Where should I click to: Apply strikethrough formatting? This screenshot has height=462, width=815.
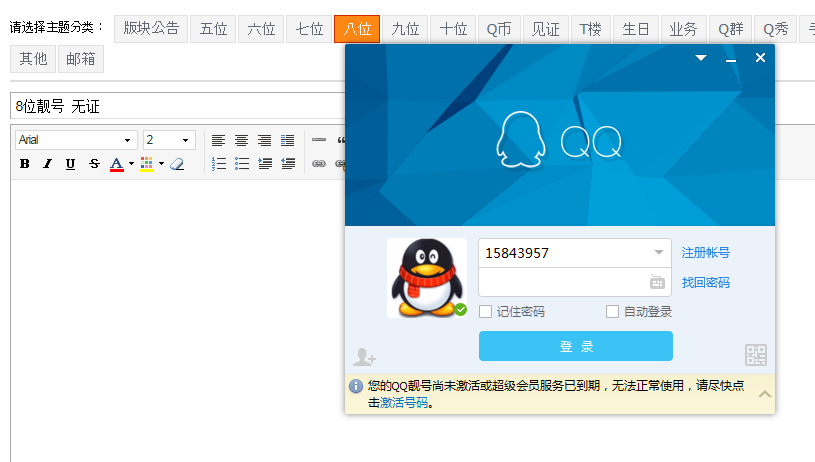[x=94, y=164]
